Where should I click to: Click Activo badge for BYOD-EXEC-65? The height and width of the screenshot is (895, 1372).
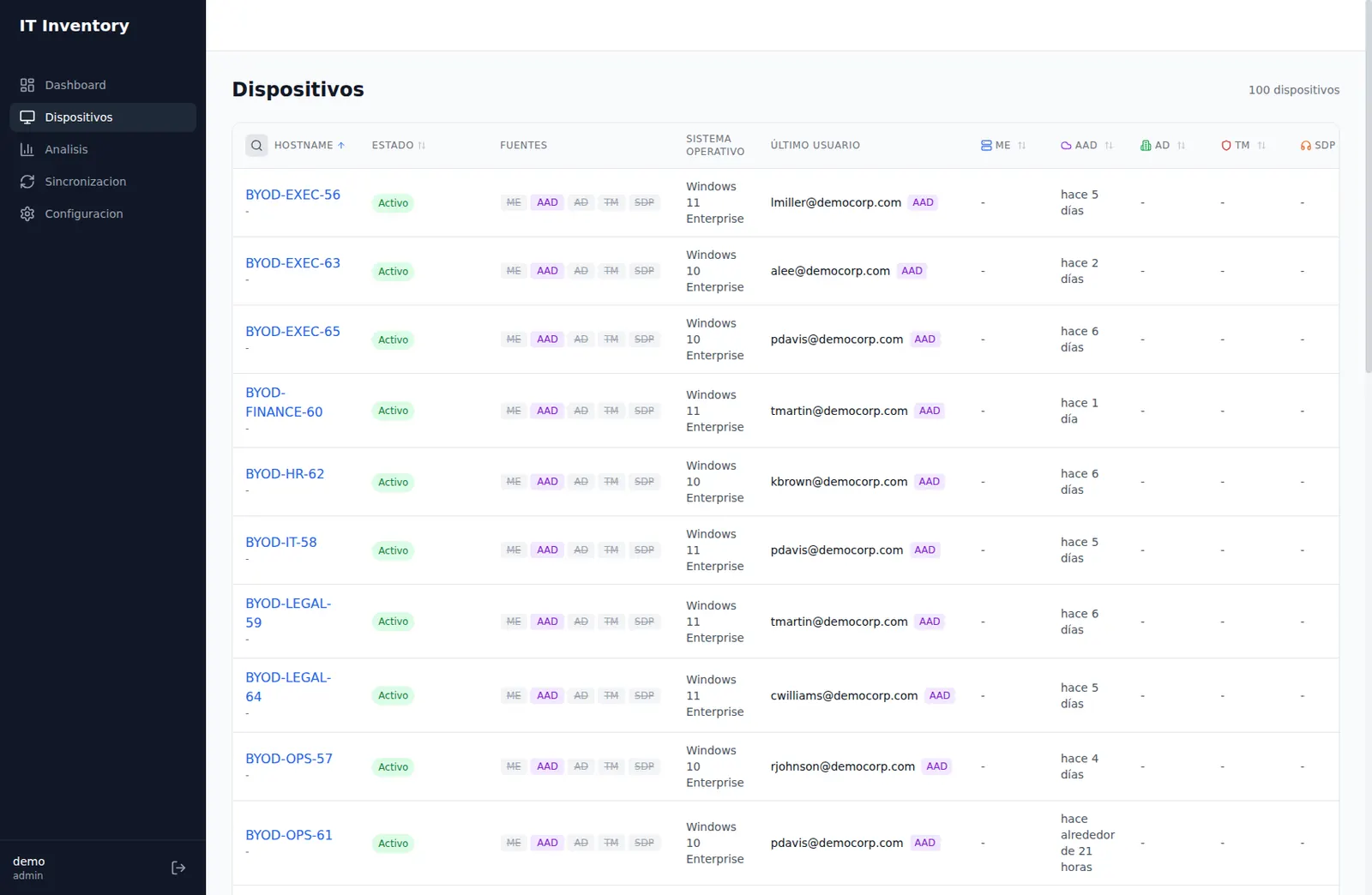coord(394,339)
